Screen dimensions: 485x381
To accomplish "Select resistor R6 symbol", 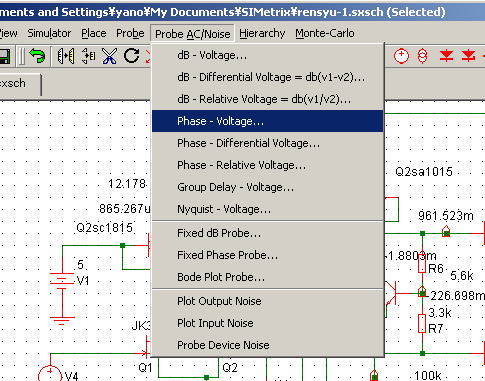I will [422, 264].
